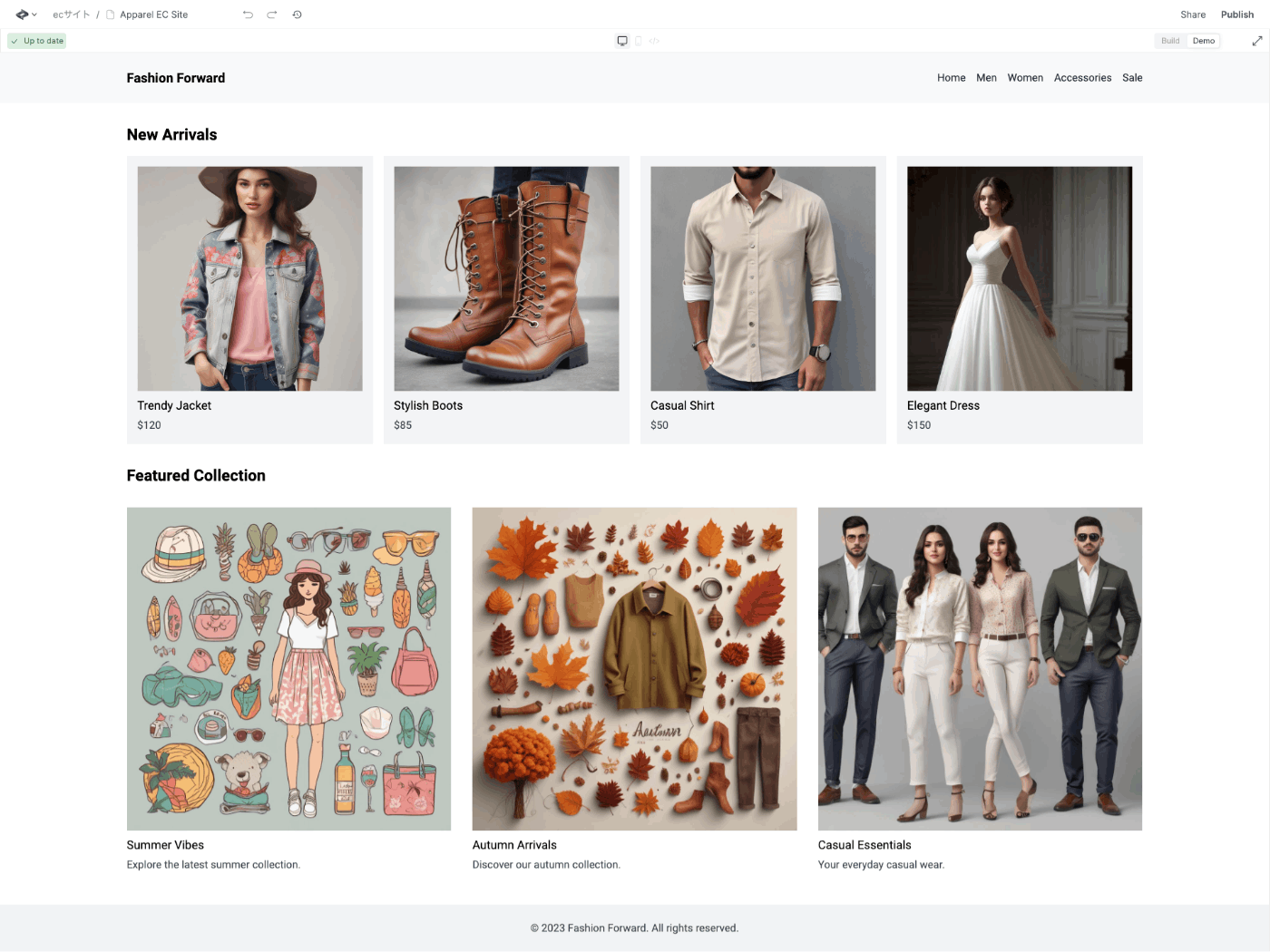Click the Trendy Jacket title
This screenshot has height=952, width=1270.
pos(174,406)
